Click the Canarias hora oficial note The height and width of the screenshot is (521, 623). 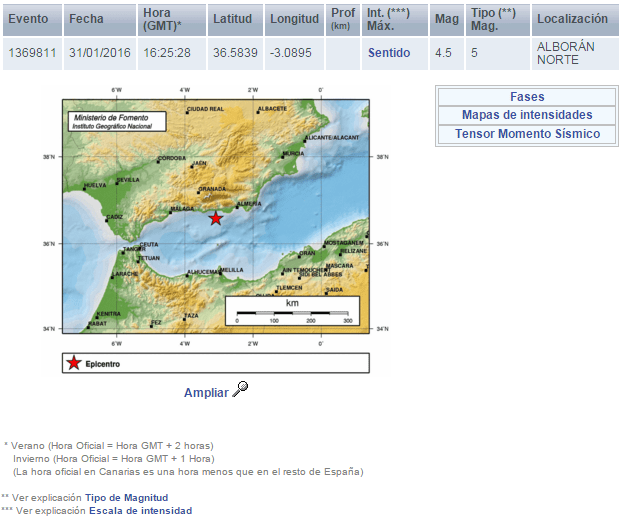pos(188,472)
